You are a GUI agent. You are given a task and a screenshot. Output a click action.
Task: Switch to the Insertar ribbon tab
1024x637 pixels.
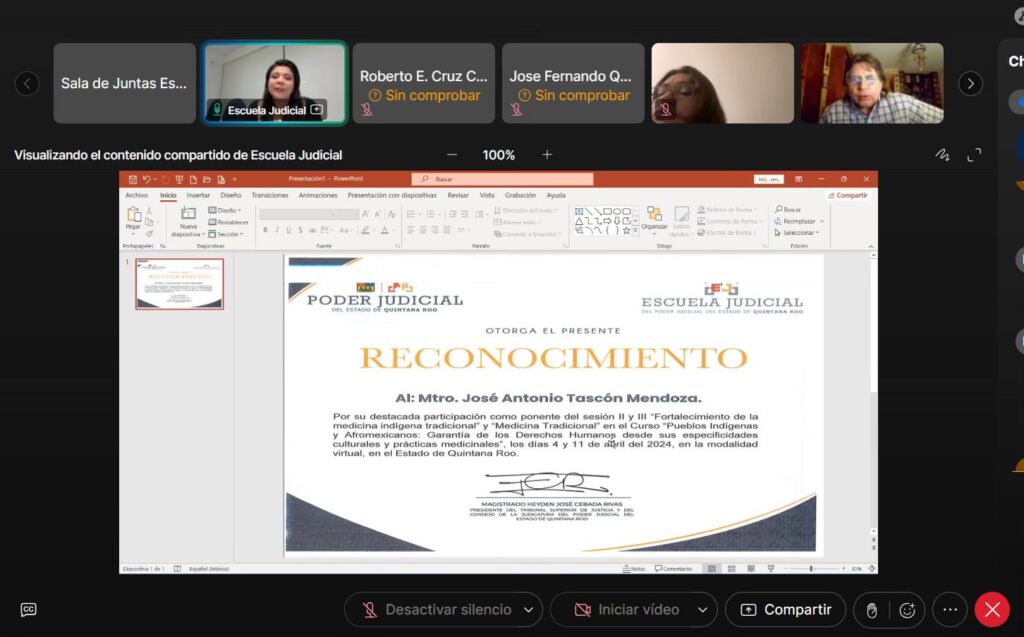pos(199,195)
